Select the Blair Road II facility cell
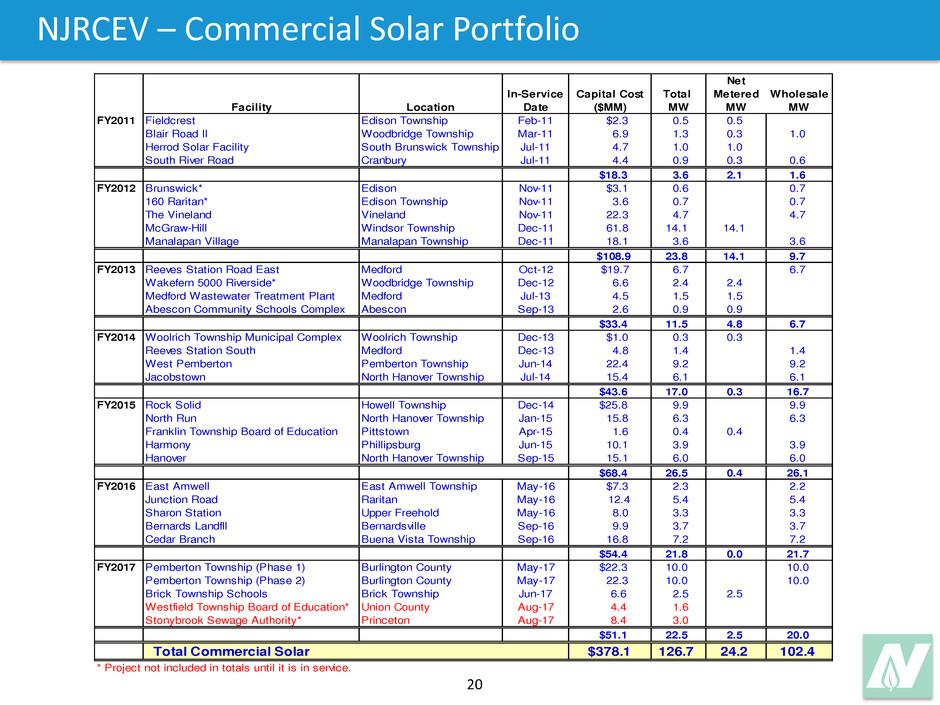The width and height of the screenshot is (940, 705). coord(176,134)
